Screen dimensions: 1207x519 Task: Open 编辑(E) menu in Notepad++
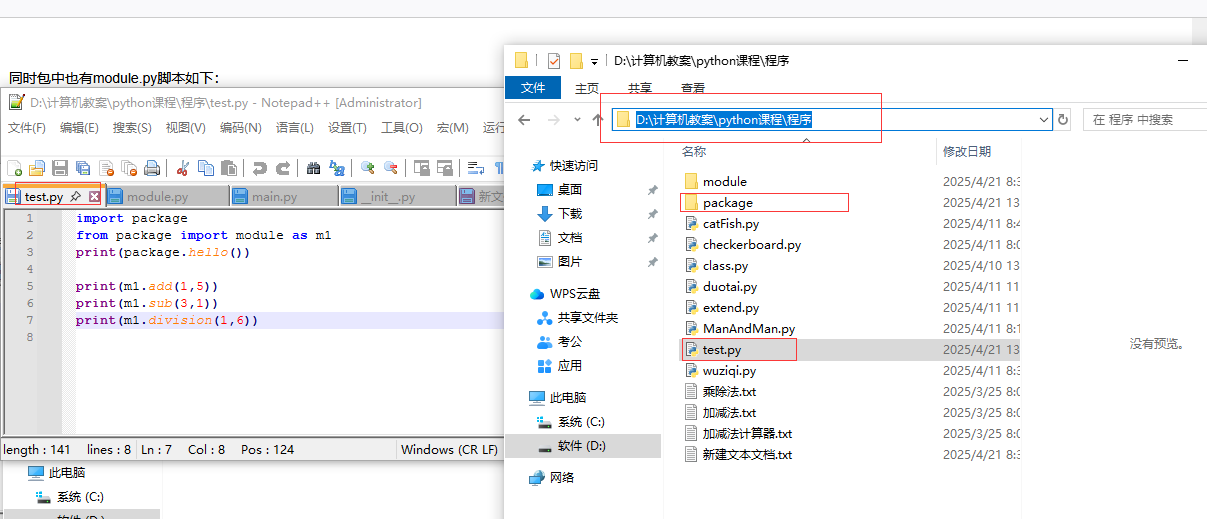click(79, 128)
